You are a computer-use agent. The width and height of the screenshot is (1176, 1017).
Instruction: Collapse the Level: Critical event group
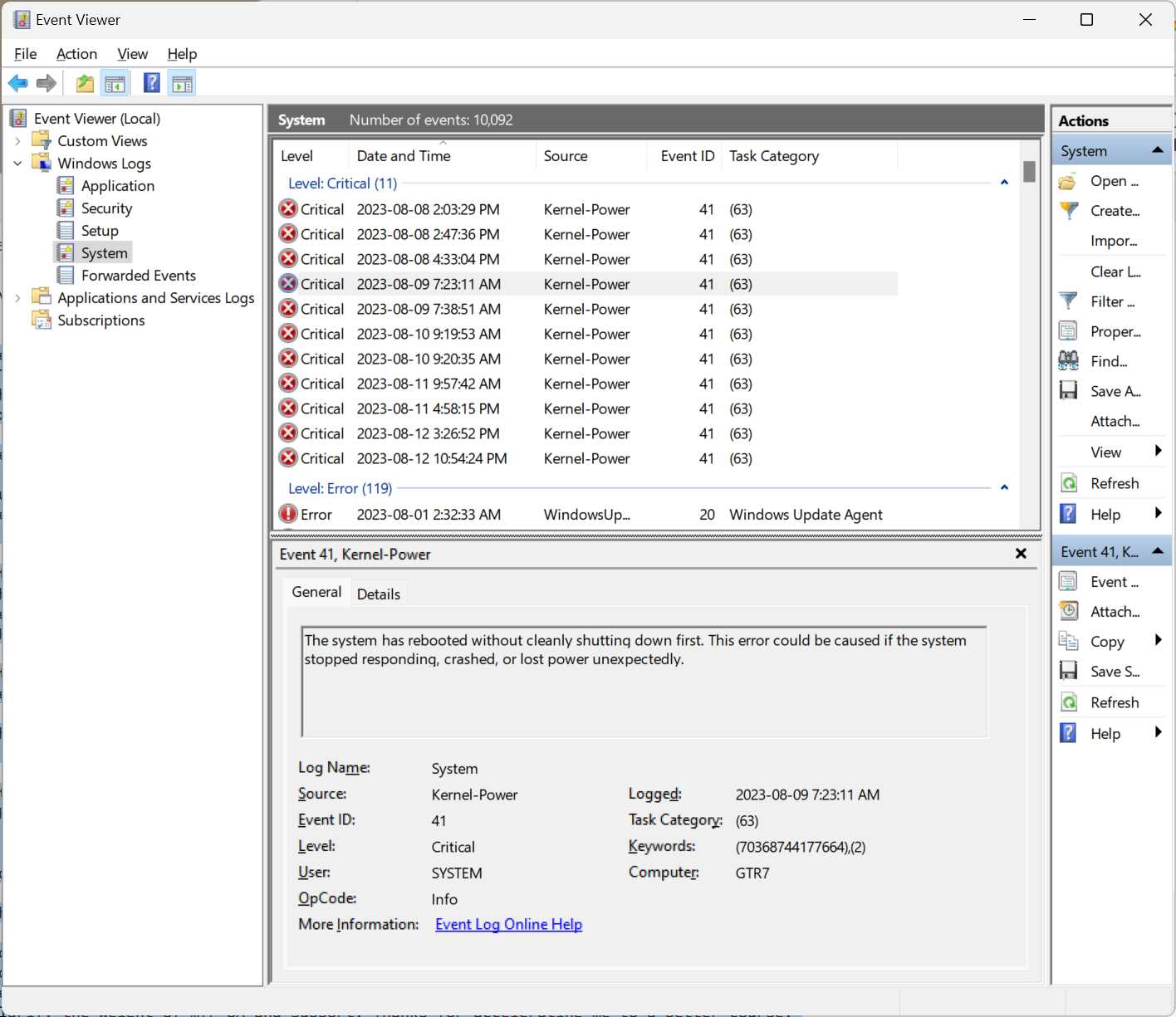pyautogui.click(x=1004, y=182)
